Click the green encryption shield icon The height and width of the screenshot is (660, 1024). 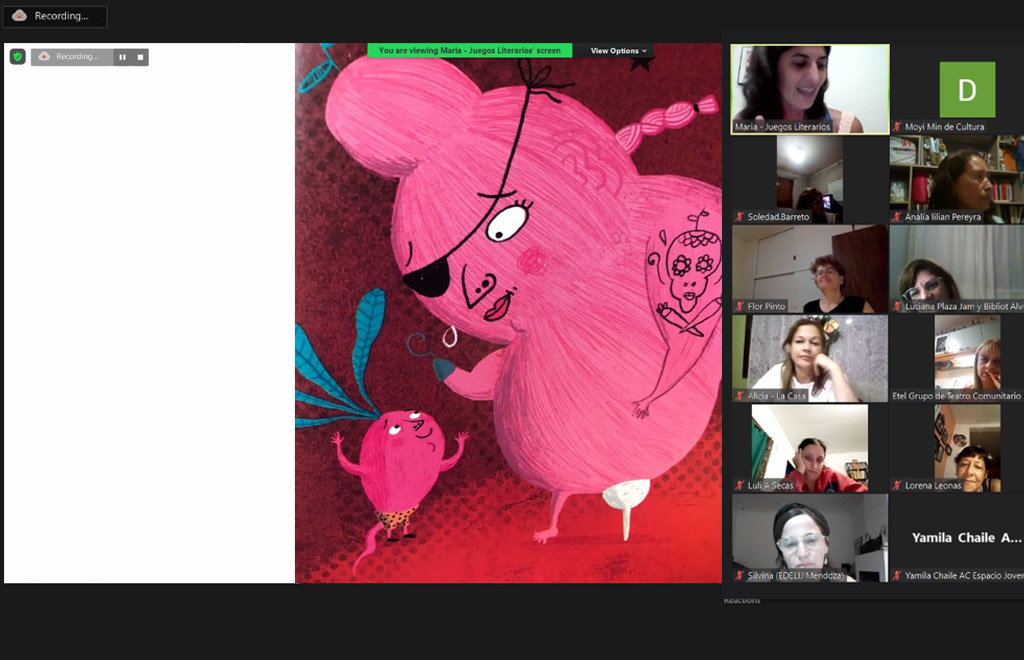[18, 57]
